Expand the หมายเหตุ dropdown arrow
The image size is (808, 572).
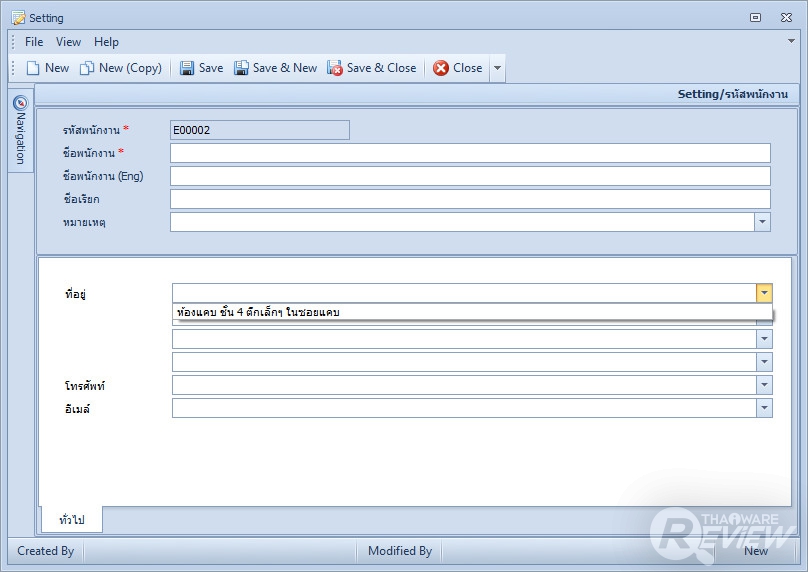click(x=763, y=222)
